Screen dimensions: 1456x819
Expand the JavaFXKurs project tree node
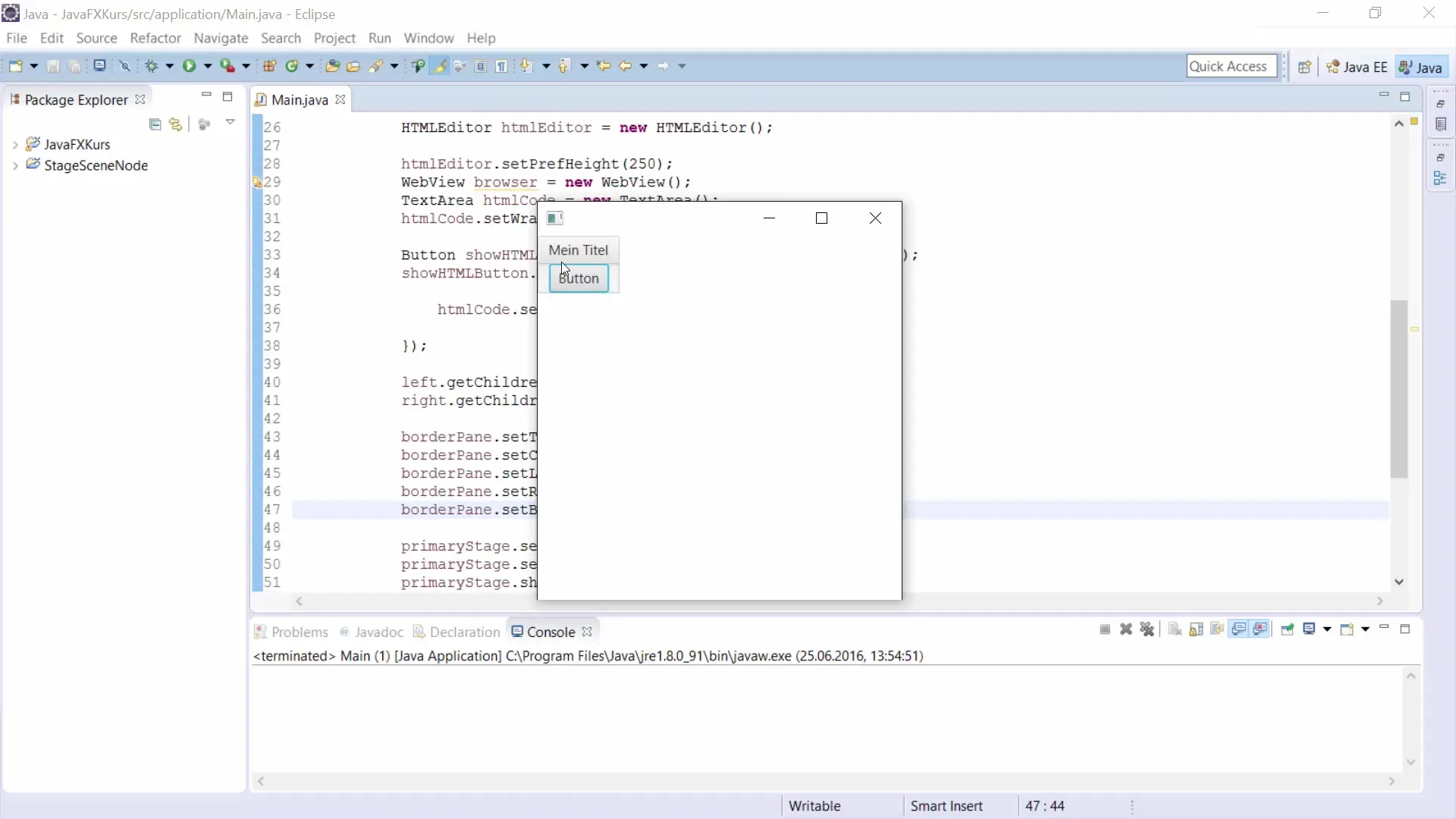[x=15, y=144]
